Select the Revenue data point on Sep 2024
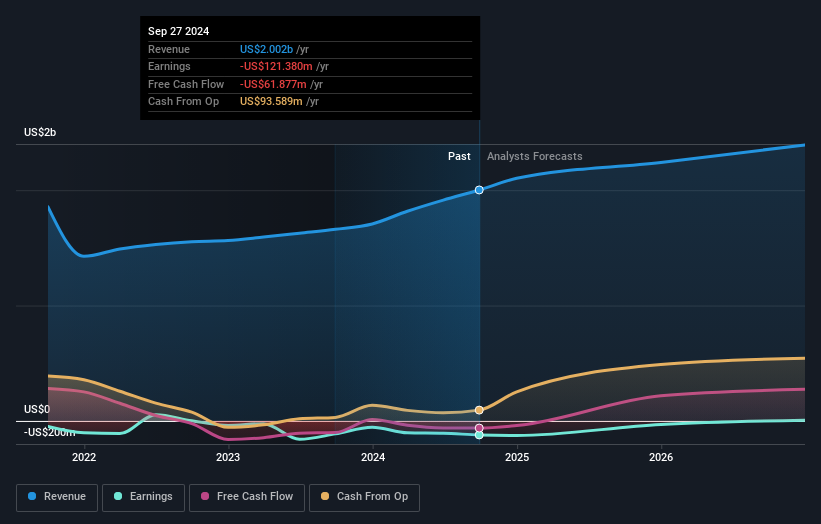 [x=479, y=190]
